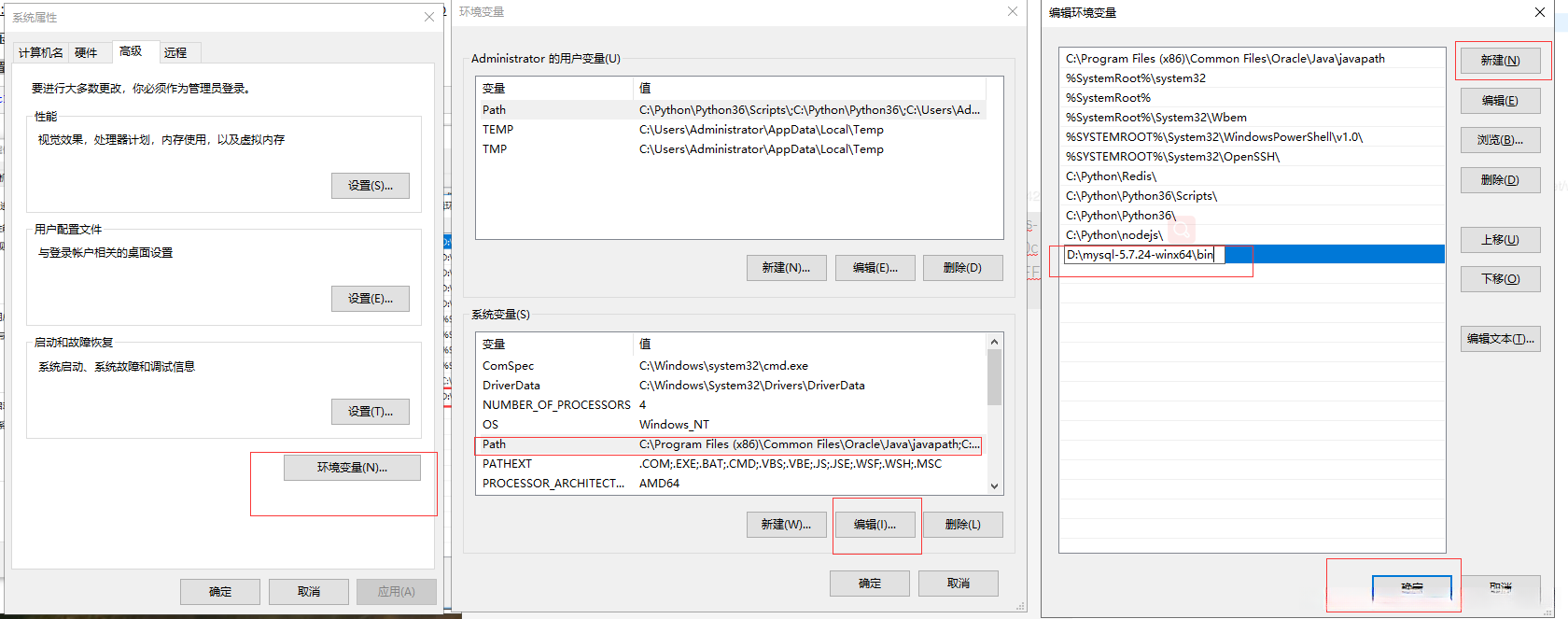Image resolution: width=1568 pixels, height=619 pixels.
Task: Switch to the 硬件 tab
Action: pos(87,52)
